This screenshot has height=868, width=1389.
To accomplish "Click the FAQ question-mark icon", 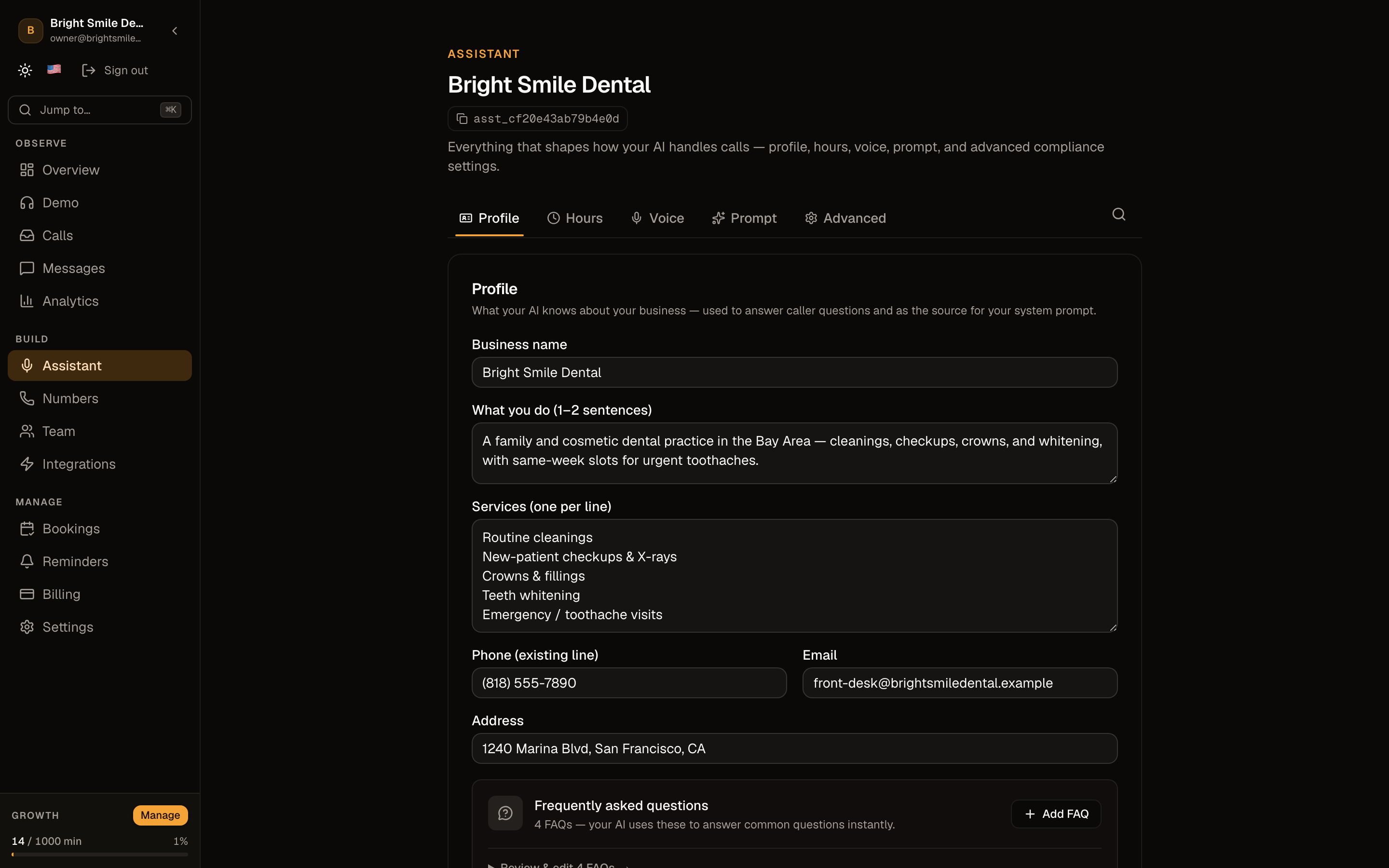I will tap(505, 813).
